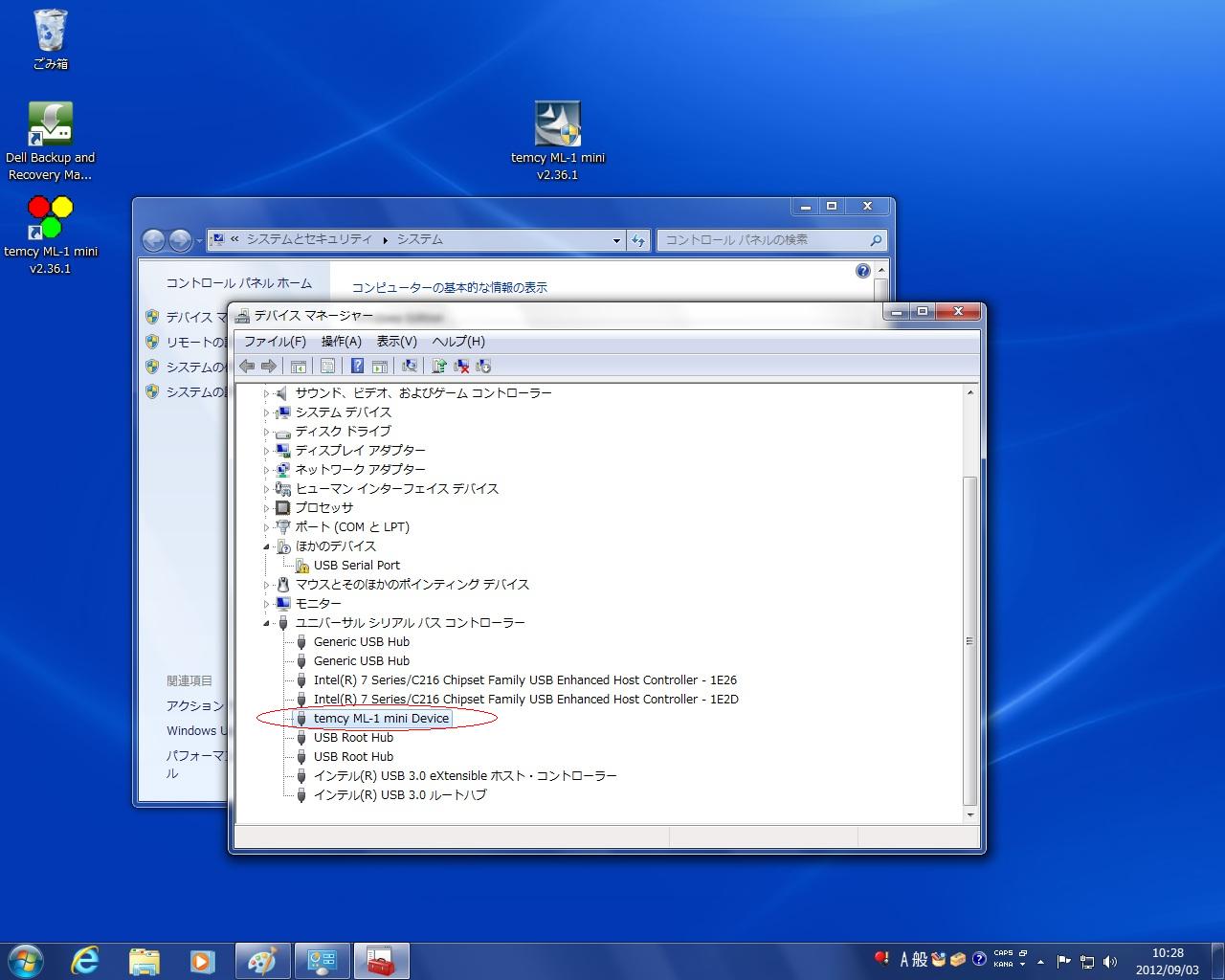This screenshot has width=1225, height=980.
Task: Switch to Paint in the taskbar
Action: tap(261, 961)
